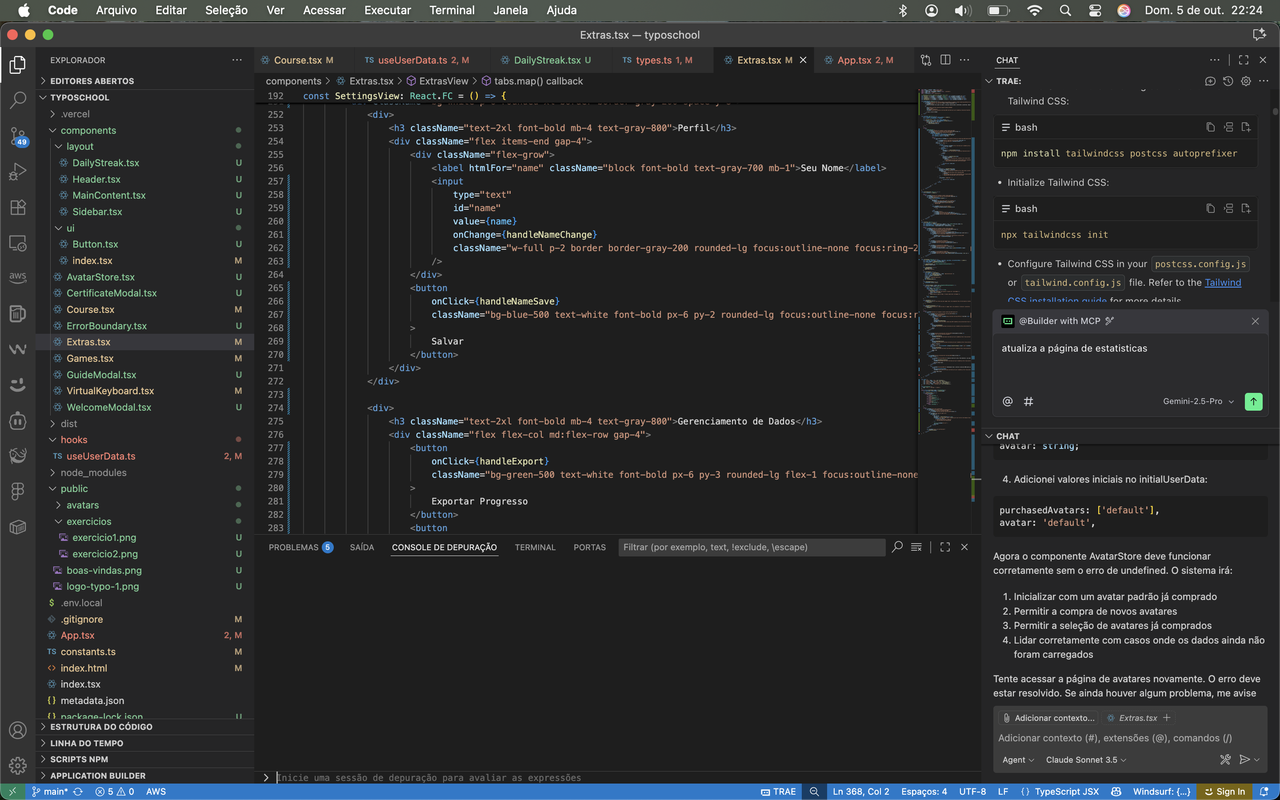The height and width of the screenshot is (800, 1280).
Task: Collapse the TRAE chat section
Action: click(x=990, y=81)
